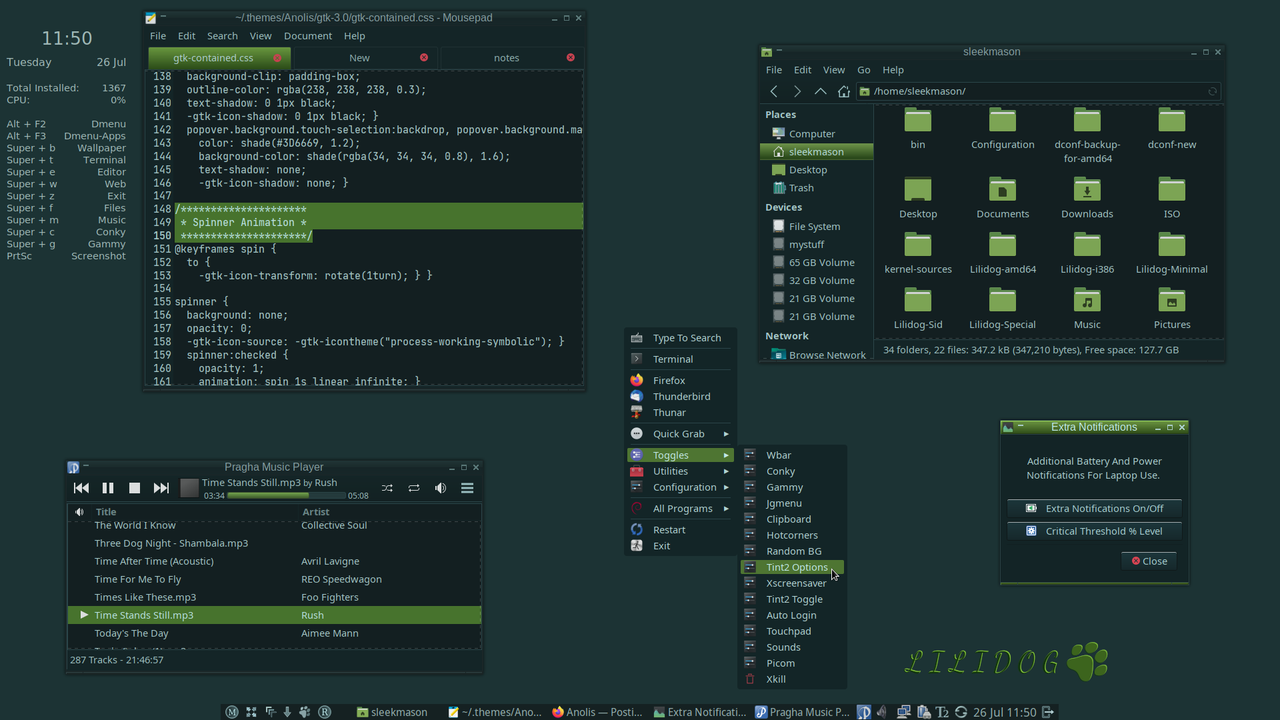
Task: Toggle repeat mode in Pragha
Action: 413,488
